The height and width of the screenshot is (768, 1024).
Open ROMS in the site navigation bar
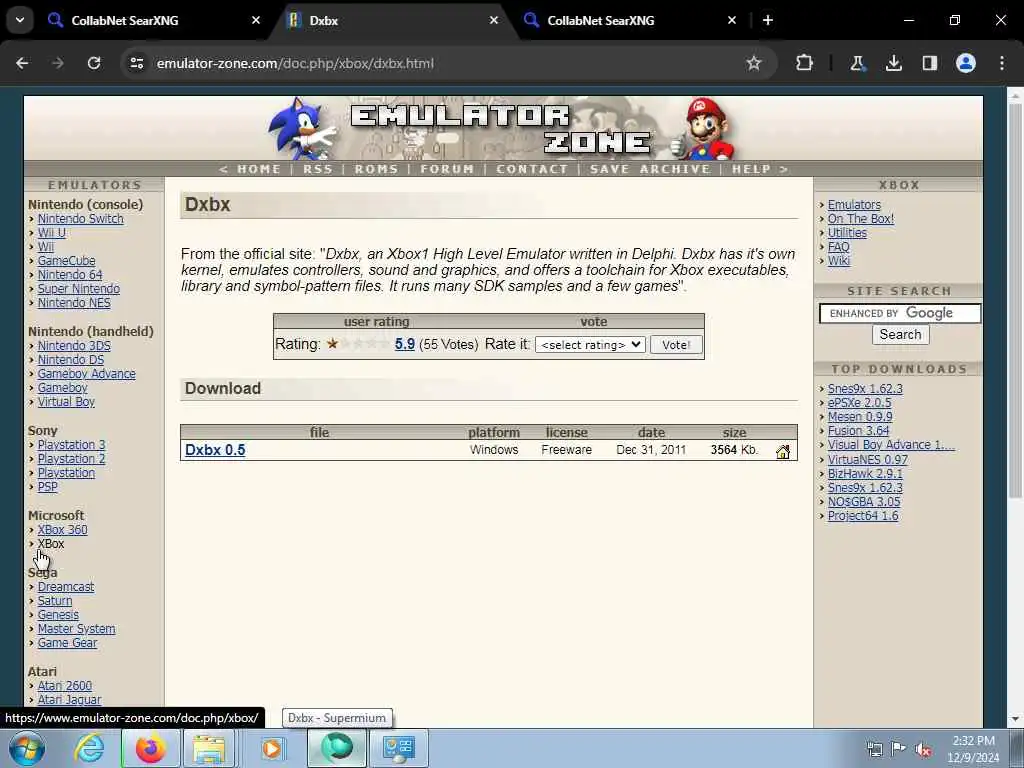(x=376, y=169)
